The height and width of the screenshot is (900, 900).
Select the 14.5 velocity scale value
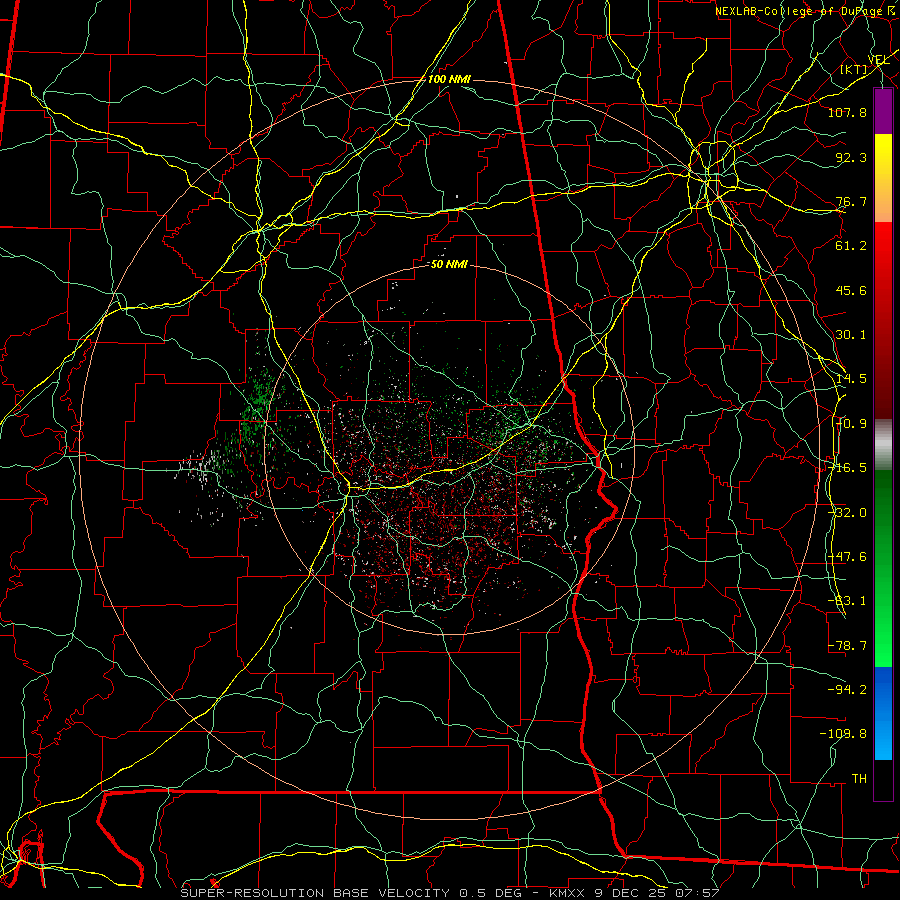pos(851,379)
